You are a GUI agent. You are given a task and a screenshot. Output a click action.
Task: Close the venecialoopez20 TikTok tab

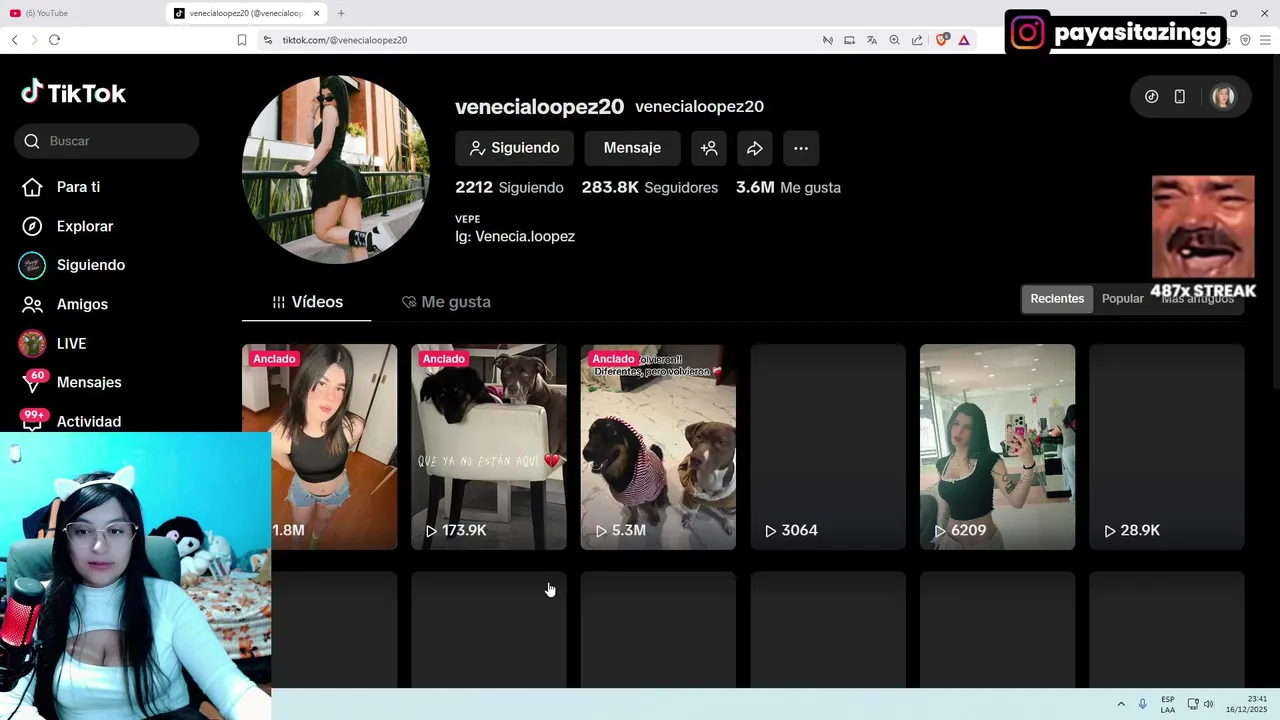317,13
